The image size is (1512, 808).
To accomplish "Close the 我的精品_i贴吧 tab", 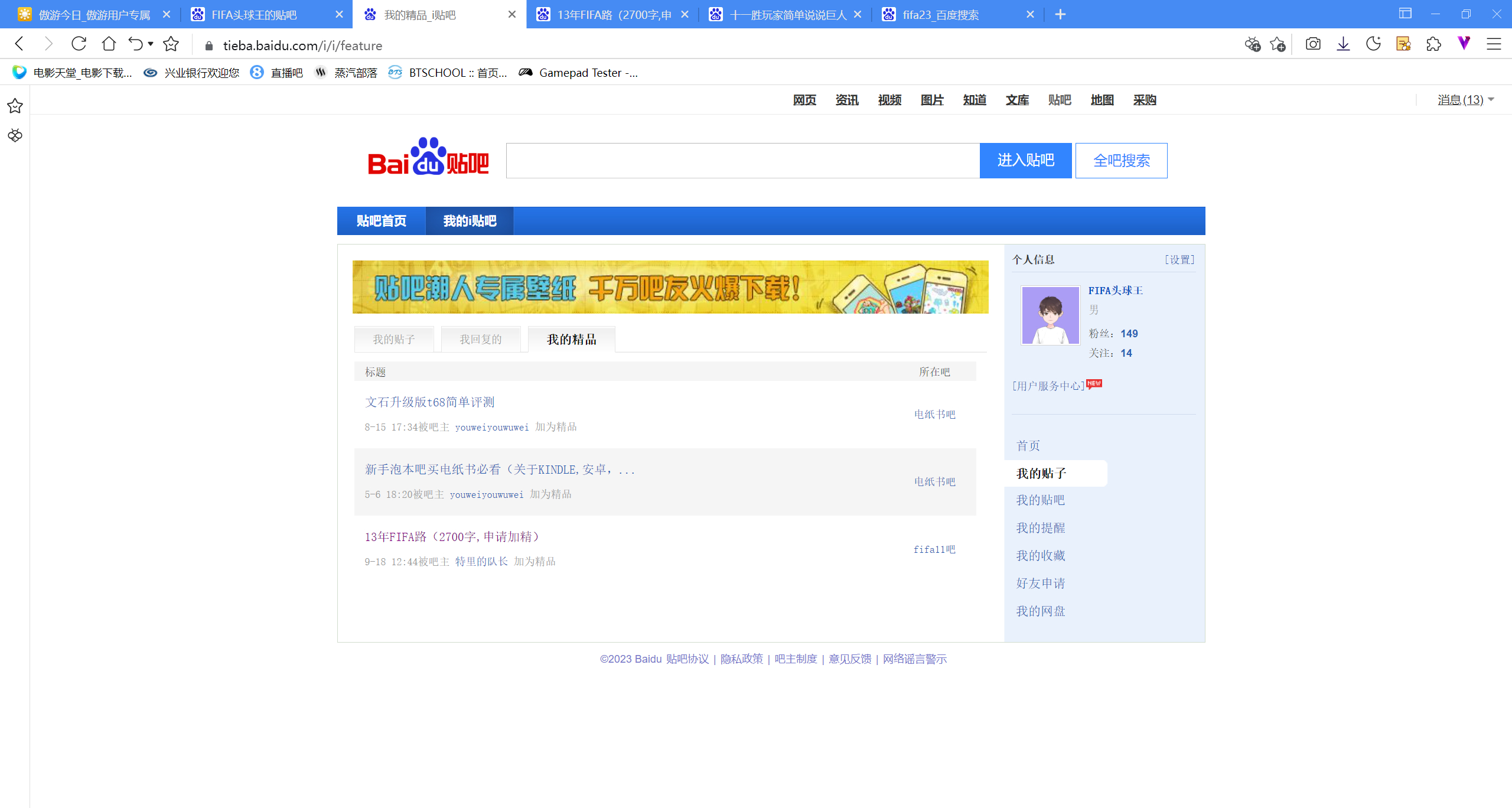I will (x=512, y=14).
